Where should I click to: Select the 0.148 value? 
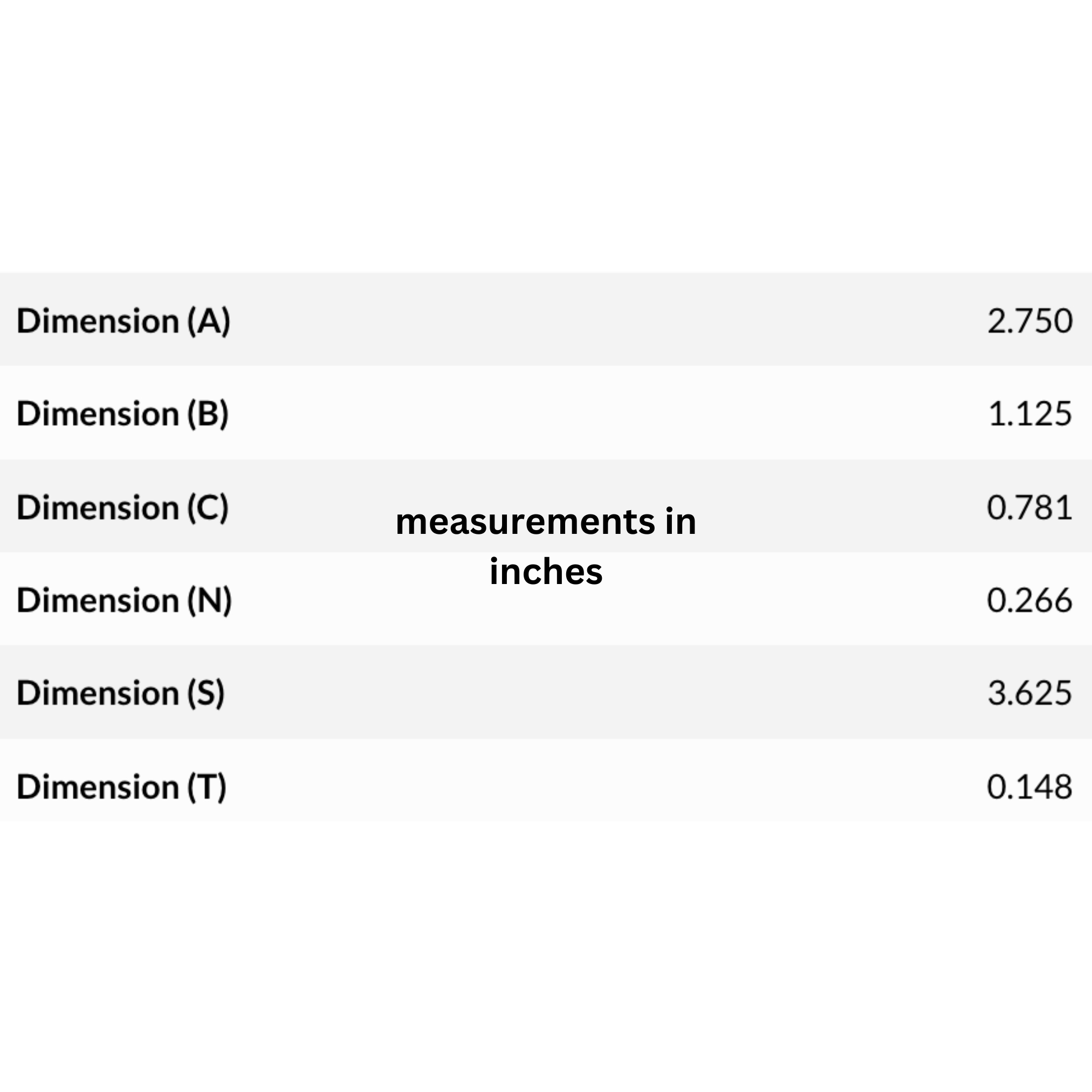1030,787
